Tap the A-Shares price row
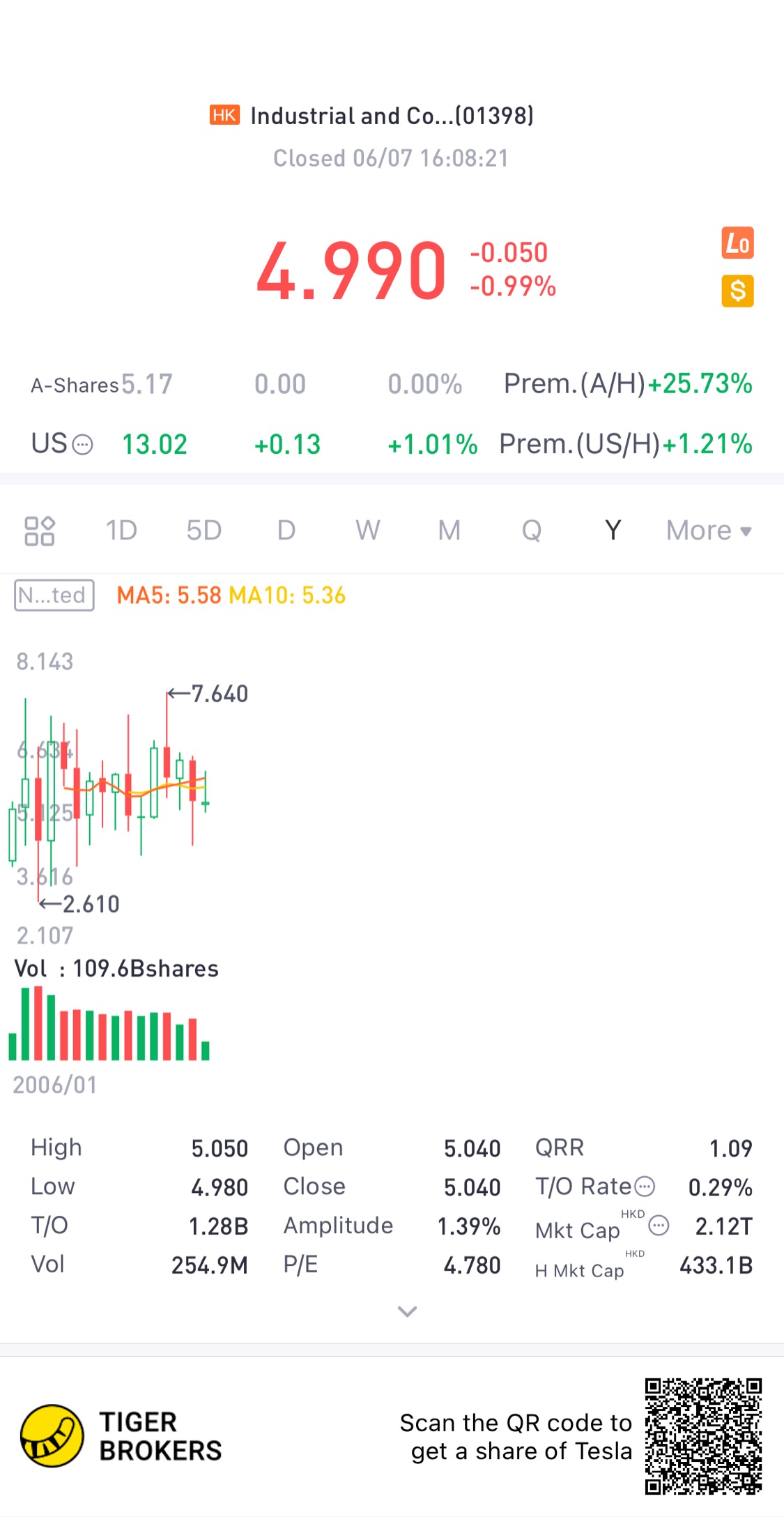Viewport: 784px width, 1517px height. [102, 384]
